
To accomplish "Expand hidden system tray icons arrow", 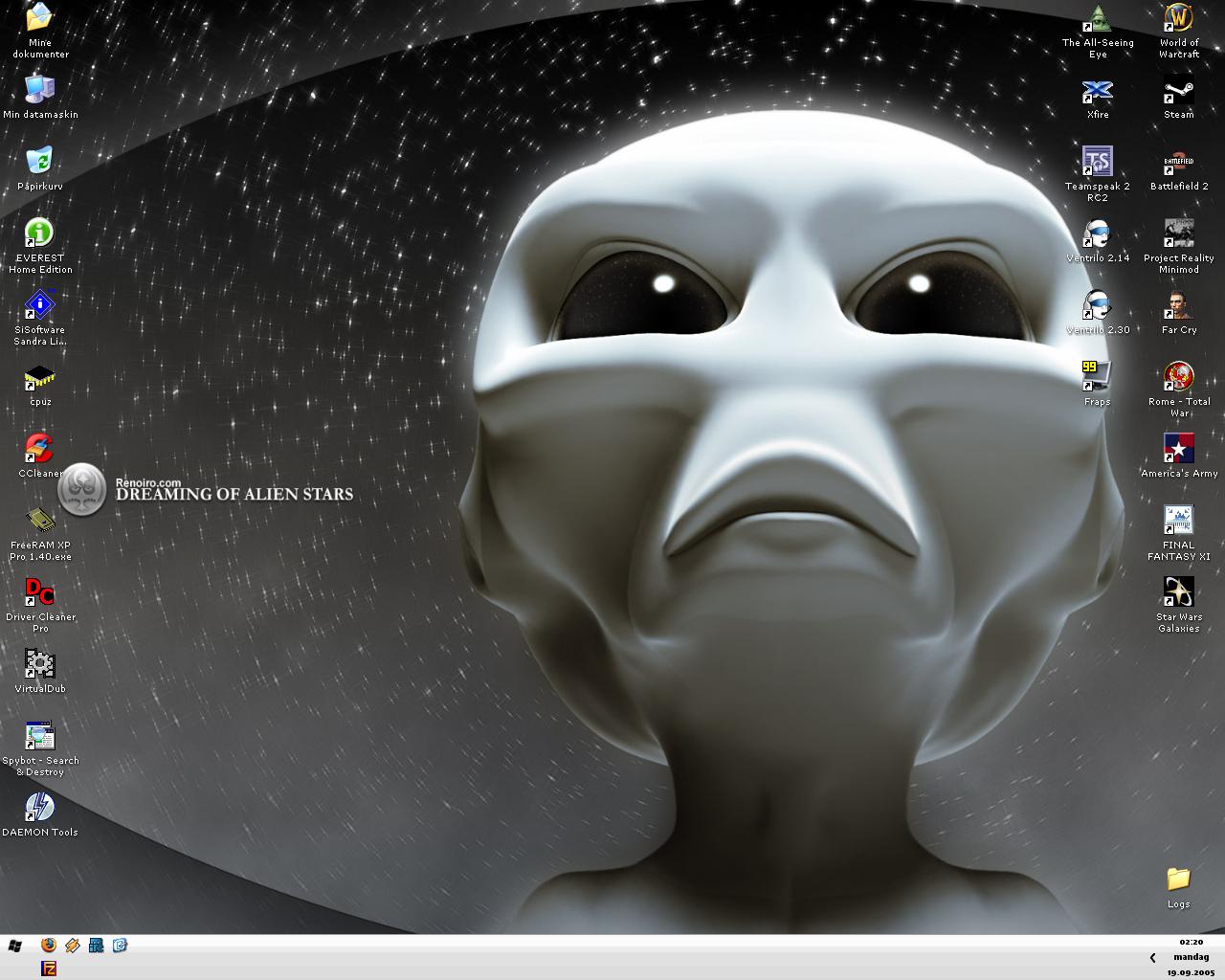I will [1152, 957].
